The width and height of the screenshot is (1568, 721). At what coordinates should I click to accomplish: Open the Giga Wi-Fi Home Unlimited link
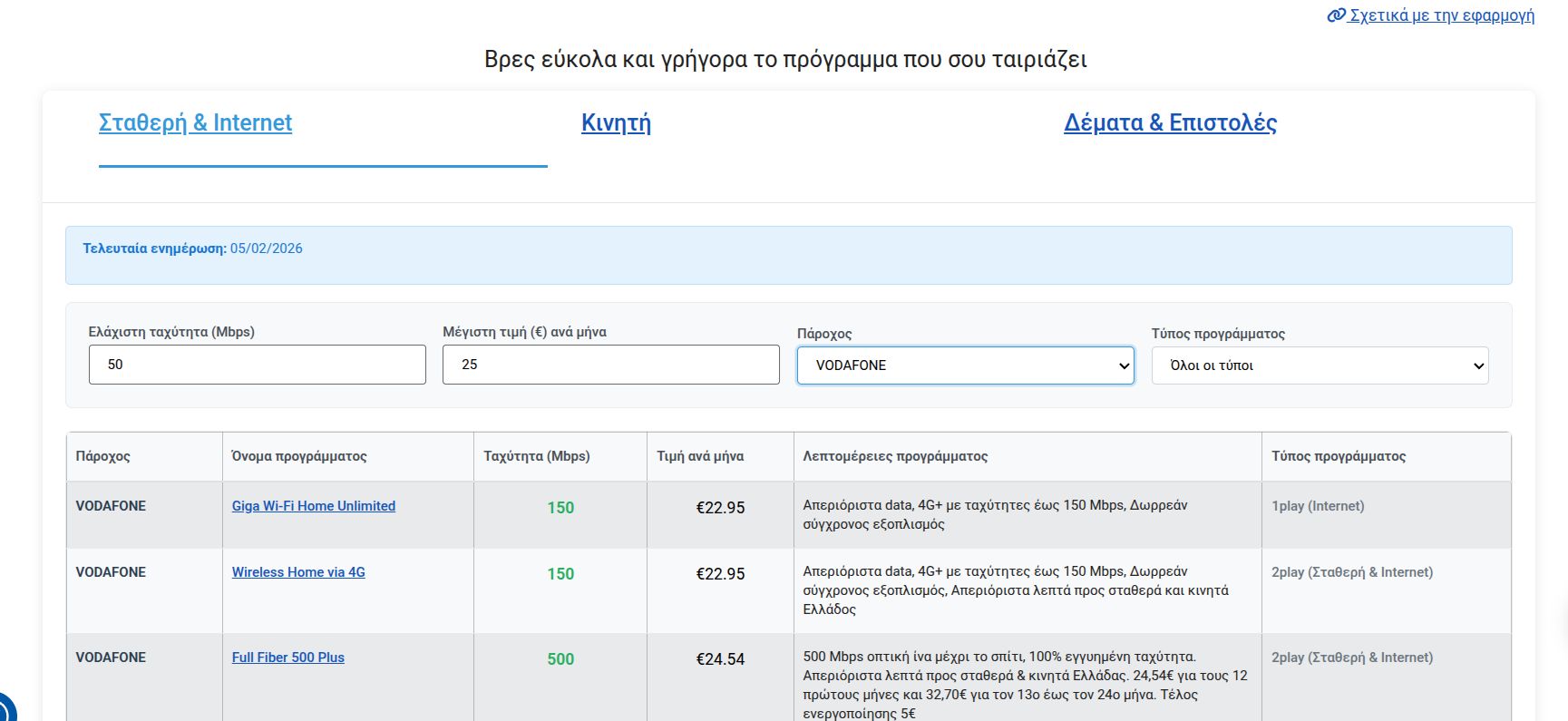[x=313, y=506]
